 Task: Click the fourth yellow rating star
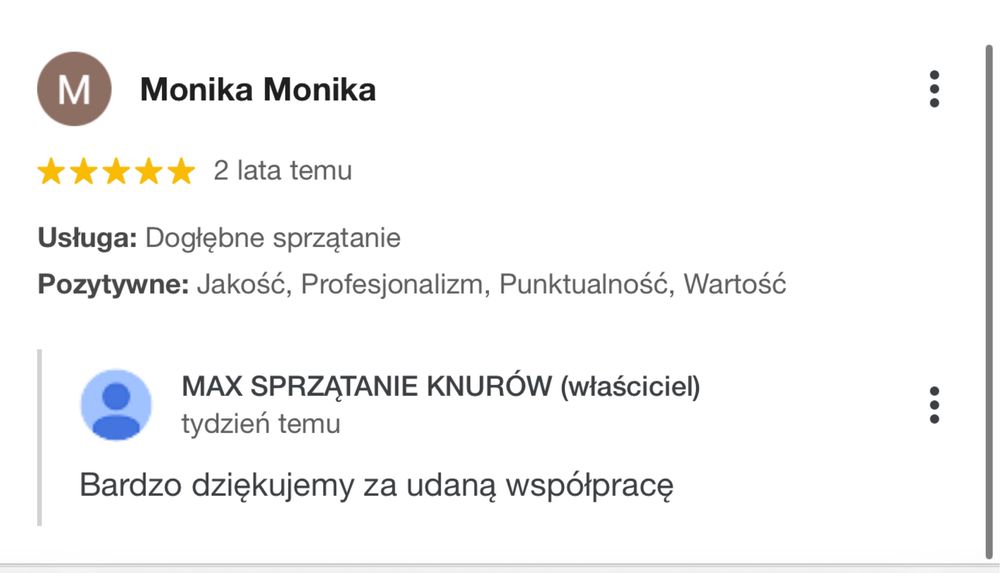pos(148,172)
